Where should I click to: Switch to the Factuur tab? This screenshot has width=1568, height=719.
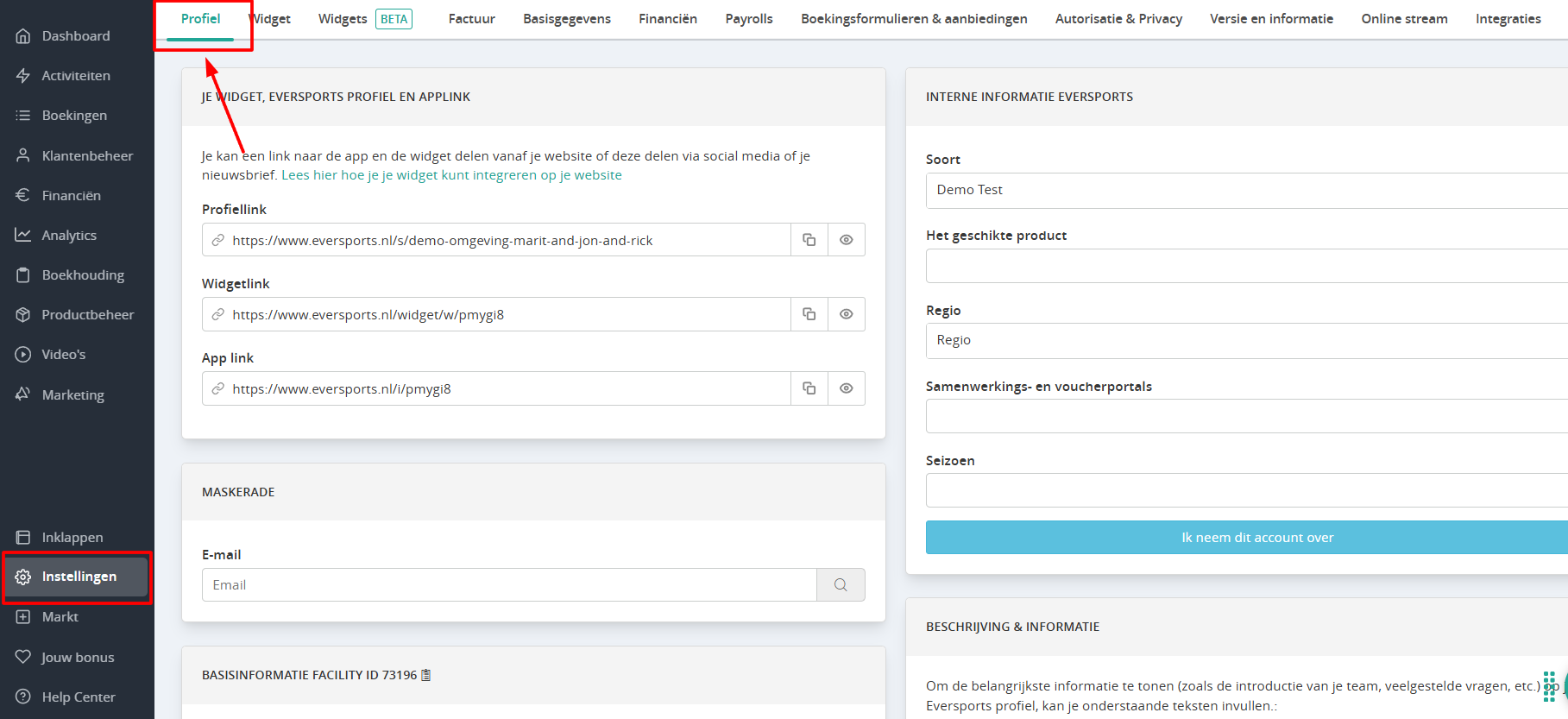pos(472,19)
